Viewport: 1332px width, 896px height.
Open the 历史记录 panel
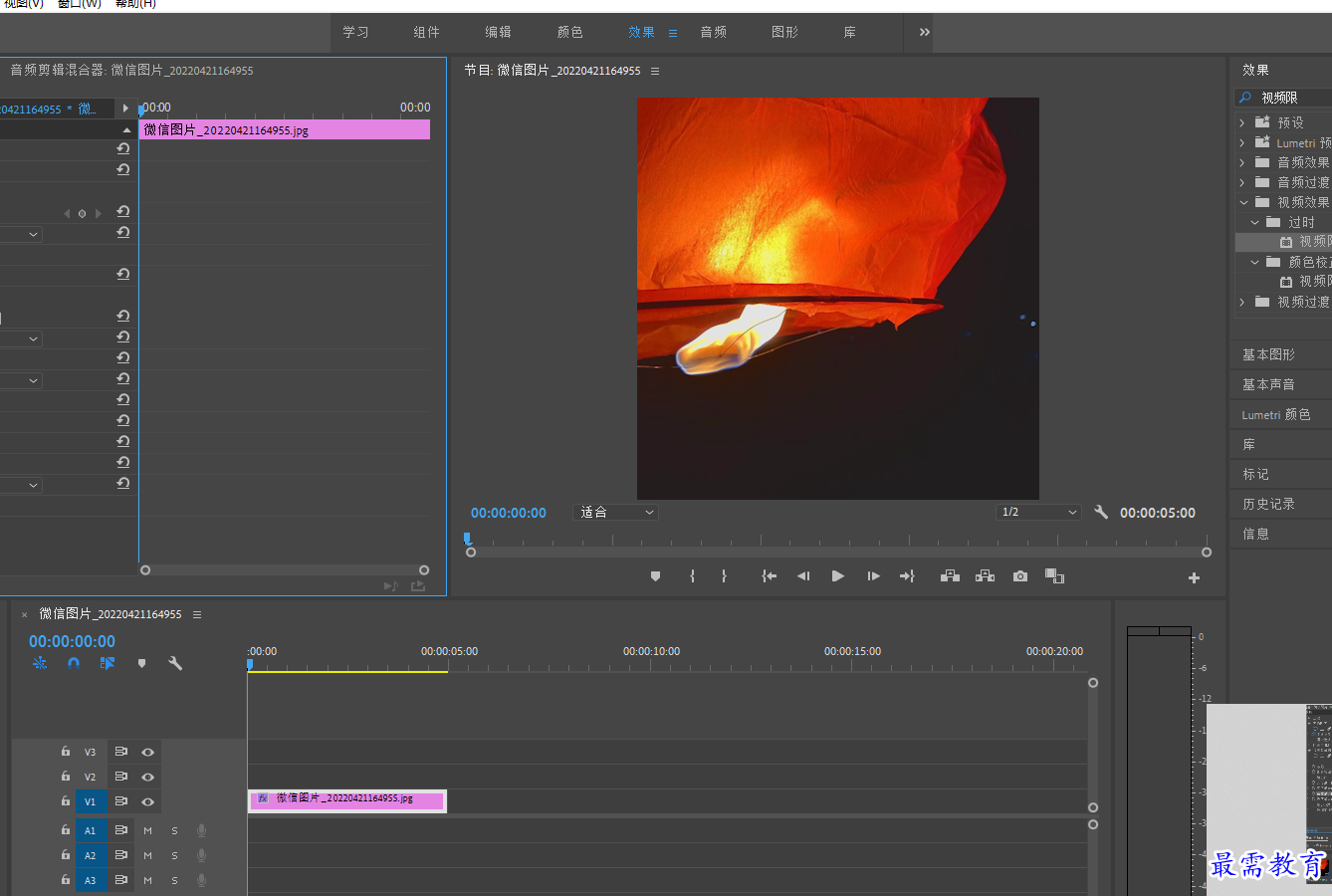click(x=1268, y=504)
